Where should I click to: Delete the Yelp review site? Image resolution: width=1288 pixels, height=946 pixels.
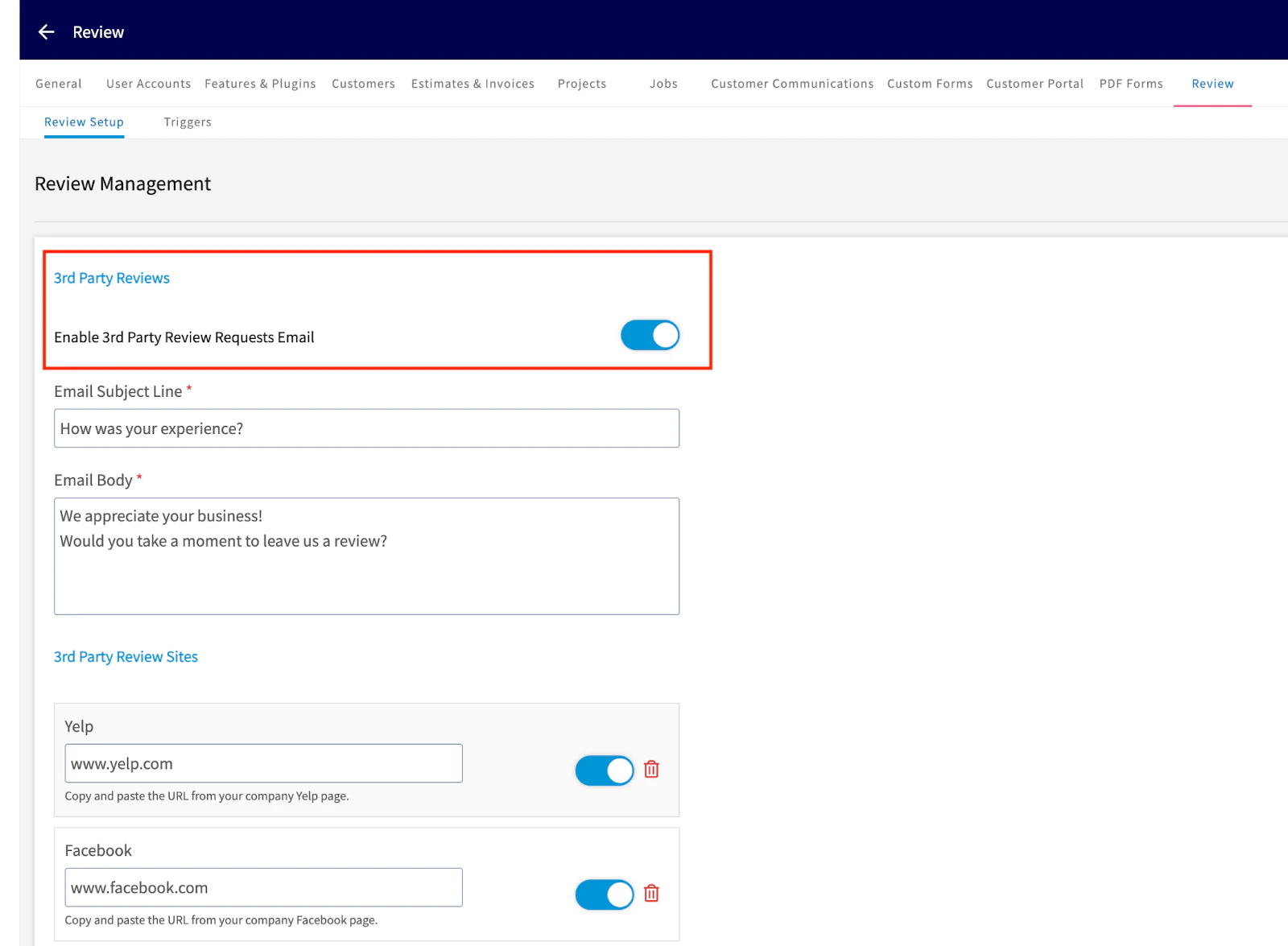pyautogui.click(x=651, y=770)
